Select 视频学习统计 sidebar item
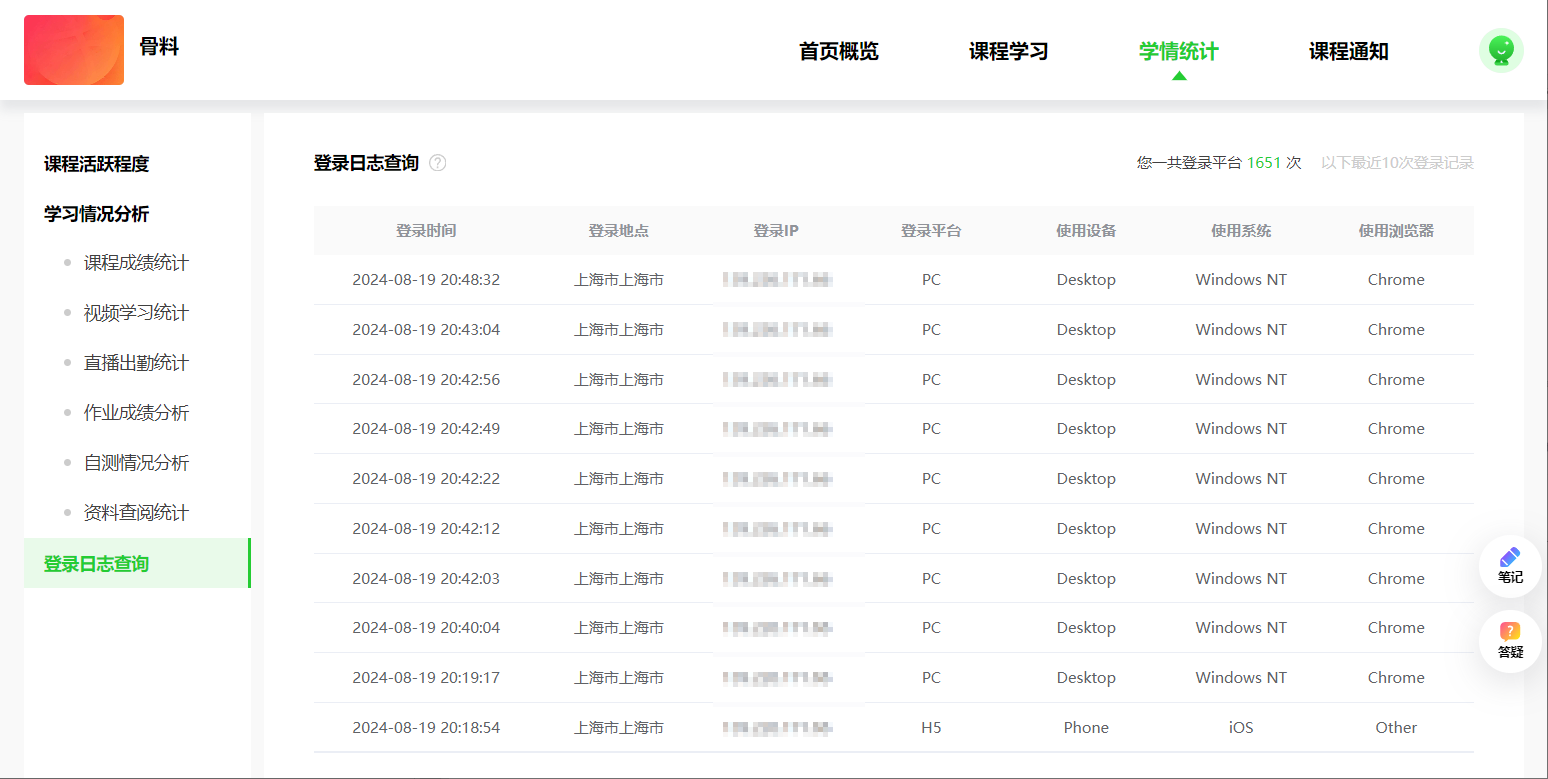The image size is (1548, 779). point(136,313)
